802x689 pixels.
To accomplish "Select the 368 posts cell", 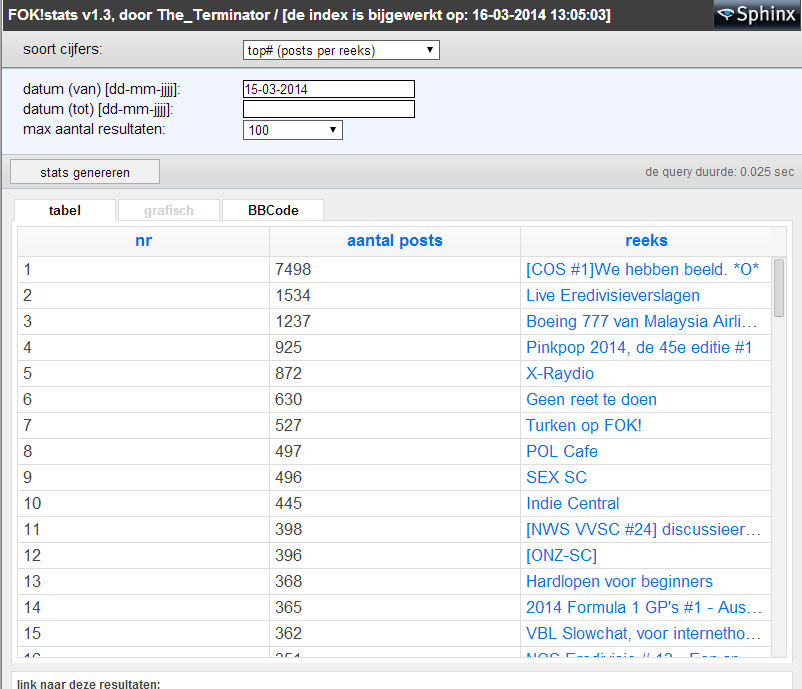I will [x=395, y=581].
